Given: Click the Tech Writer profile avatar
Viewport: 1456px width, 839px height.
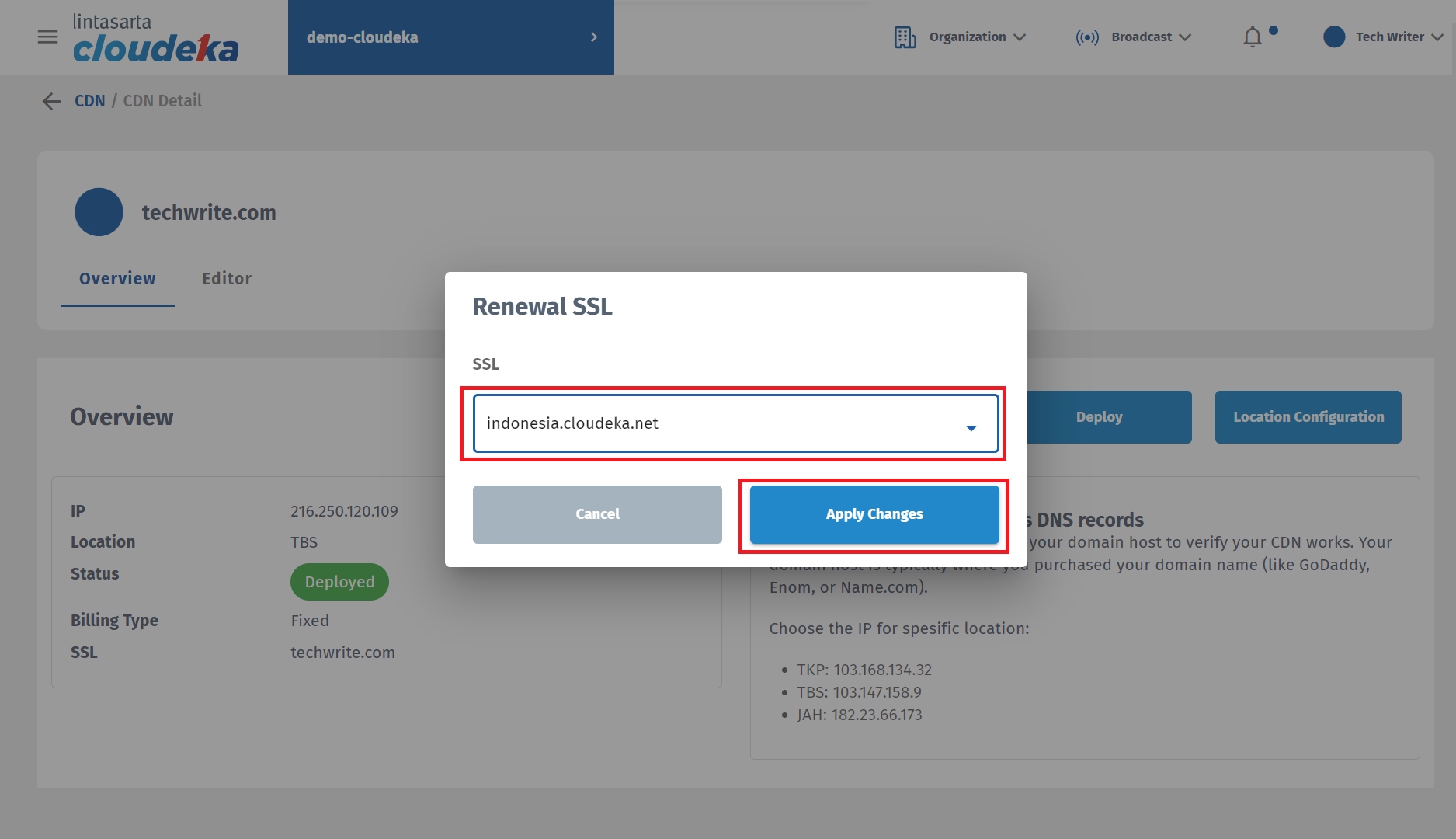Looking at the screenshot, I should tap(1333, 37).
